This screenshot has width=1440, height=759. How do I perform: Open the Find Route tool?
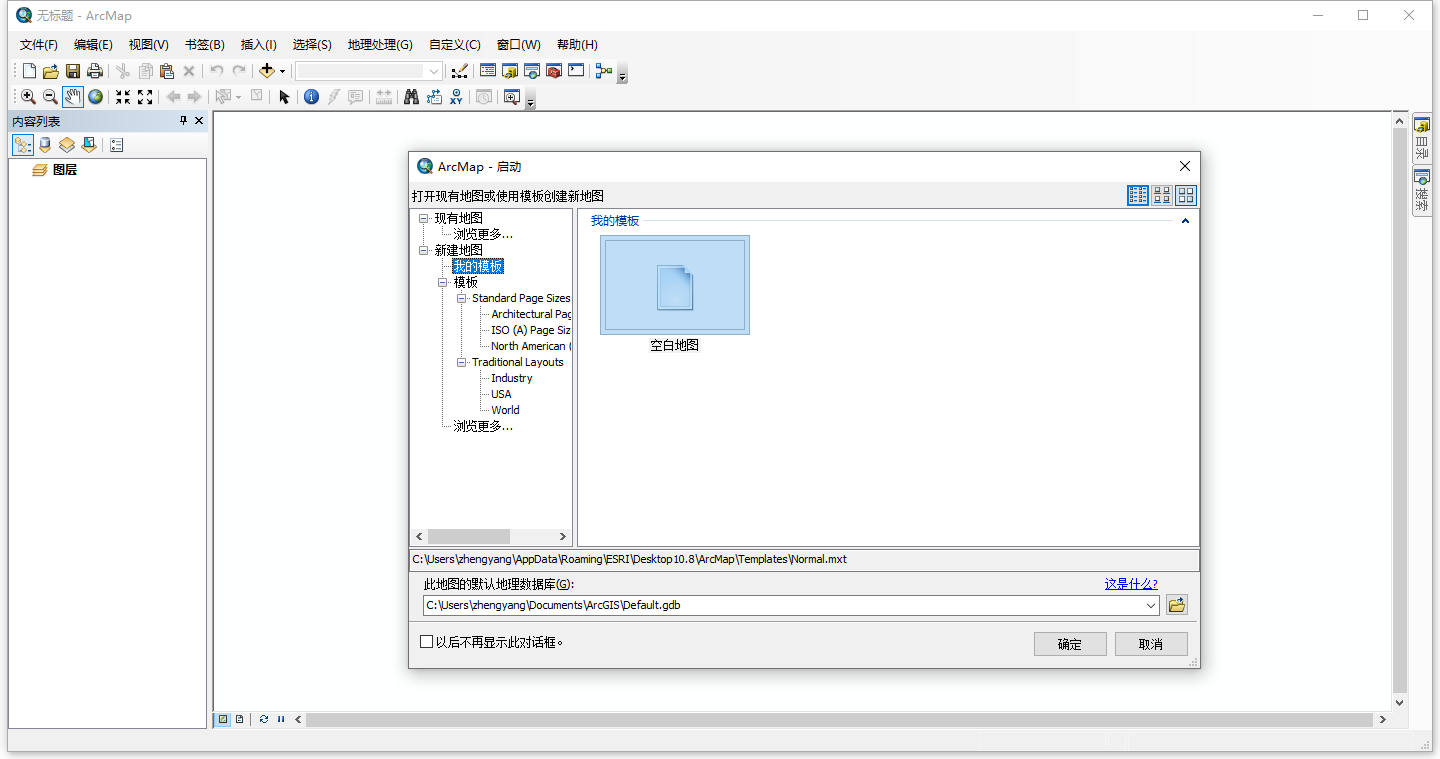(434, 97)
